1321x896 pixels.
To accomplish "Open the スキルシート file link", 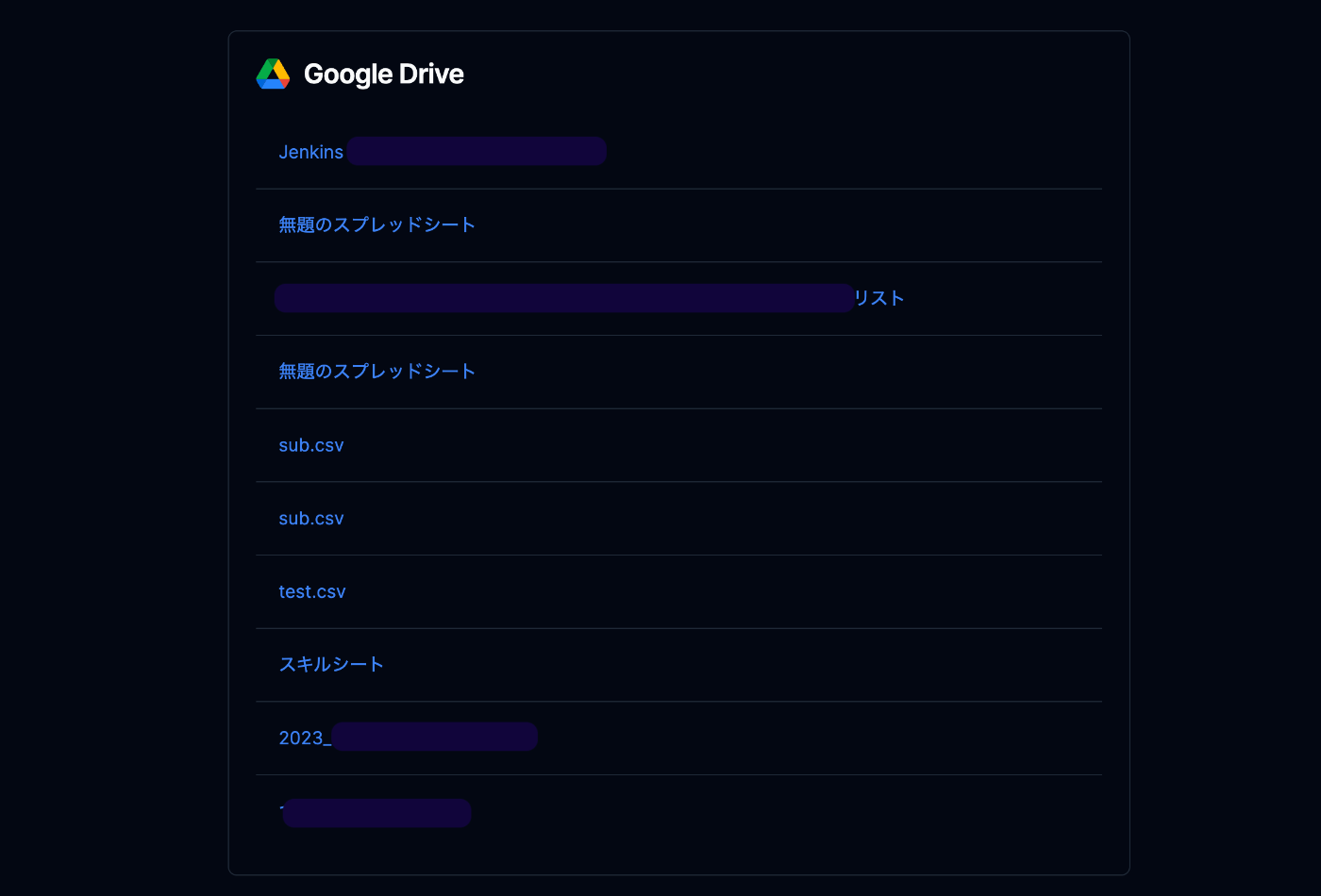I will click(x=331, y=664).
